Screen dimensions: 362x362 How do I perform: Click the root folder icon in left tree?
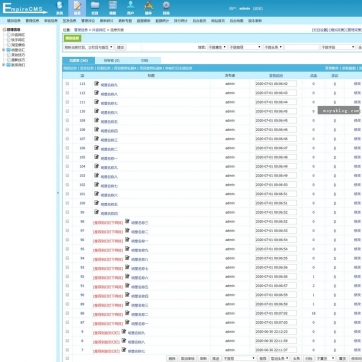(x=4, y=30)
